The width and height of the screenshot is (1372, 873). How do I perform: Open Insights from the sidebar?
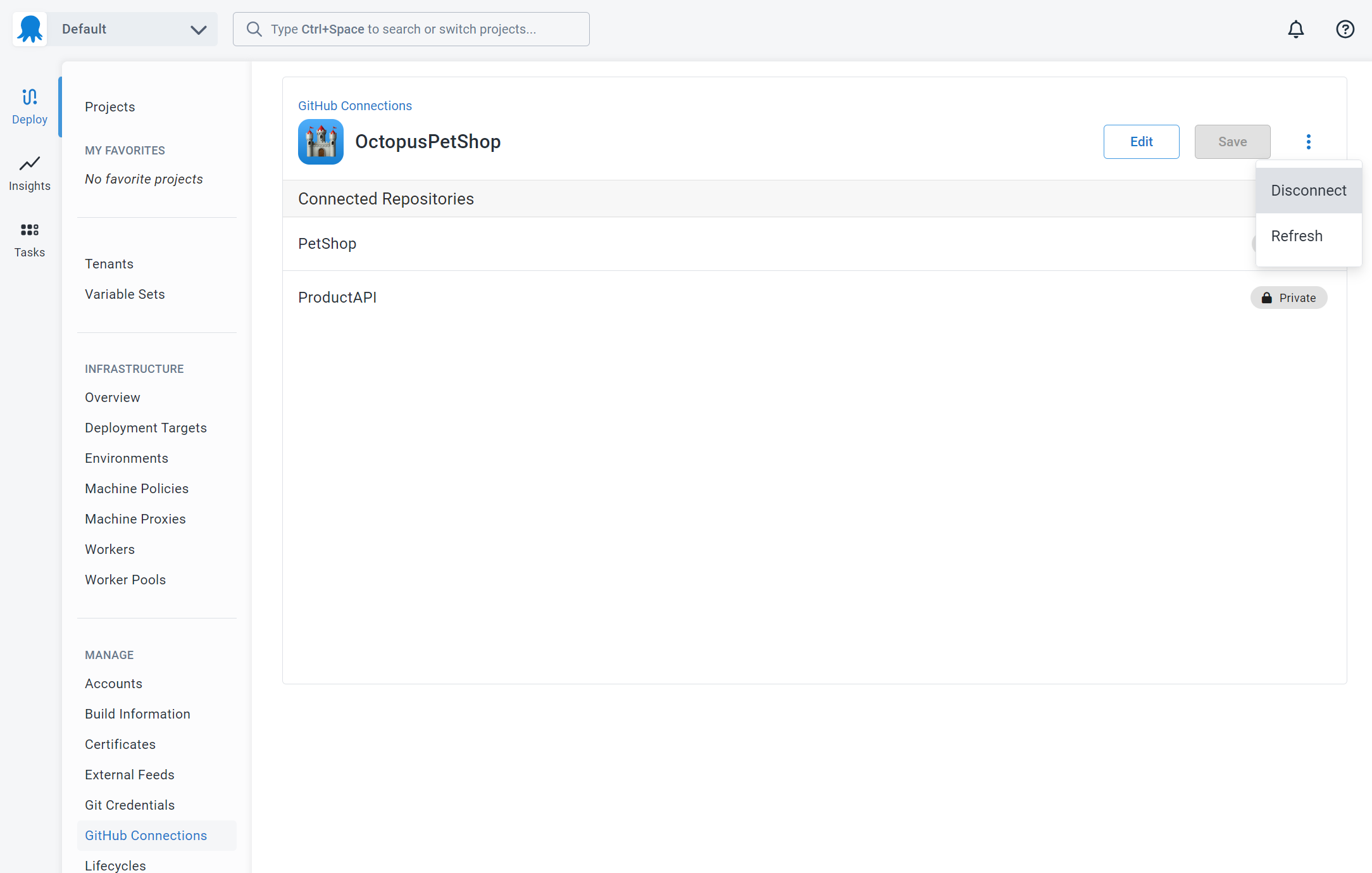30,173
